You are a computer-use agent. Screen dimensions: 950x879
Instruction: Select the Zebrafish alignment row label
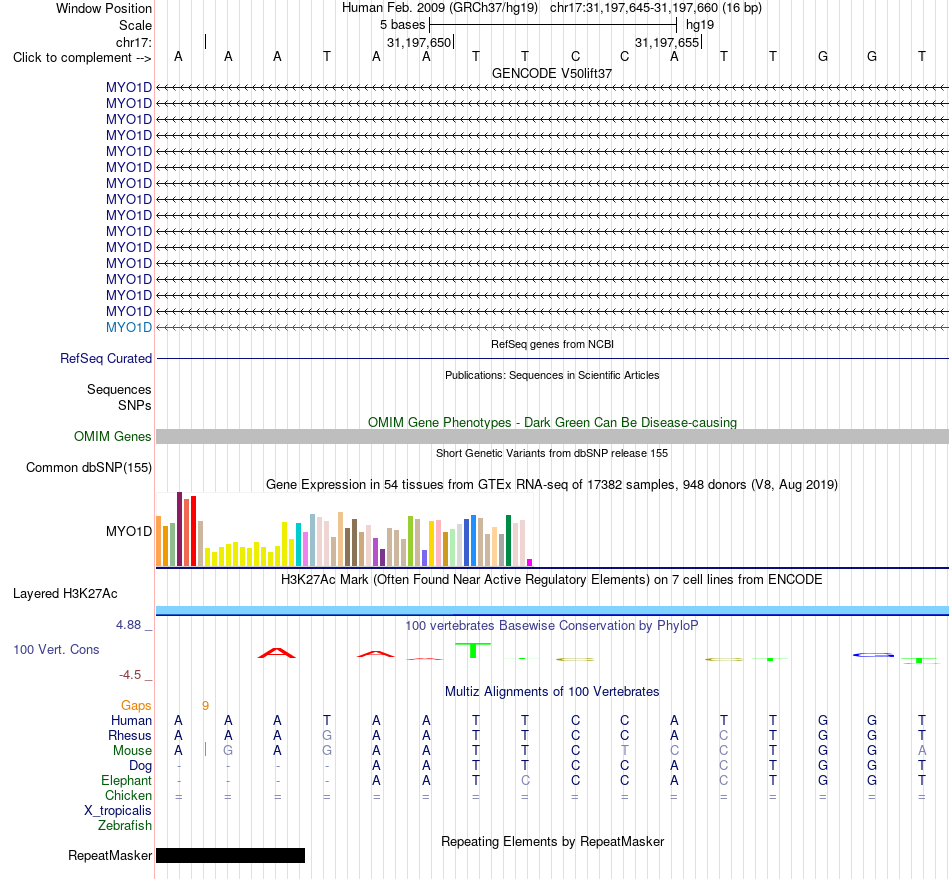125,826
